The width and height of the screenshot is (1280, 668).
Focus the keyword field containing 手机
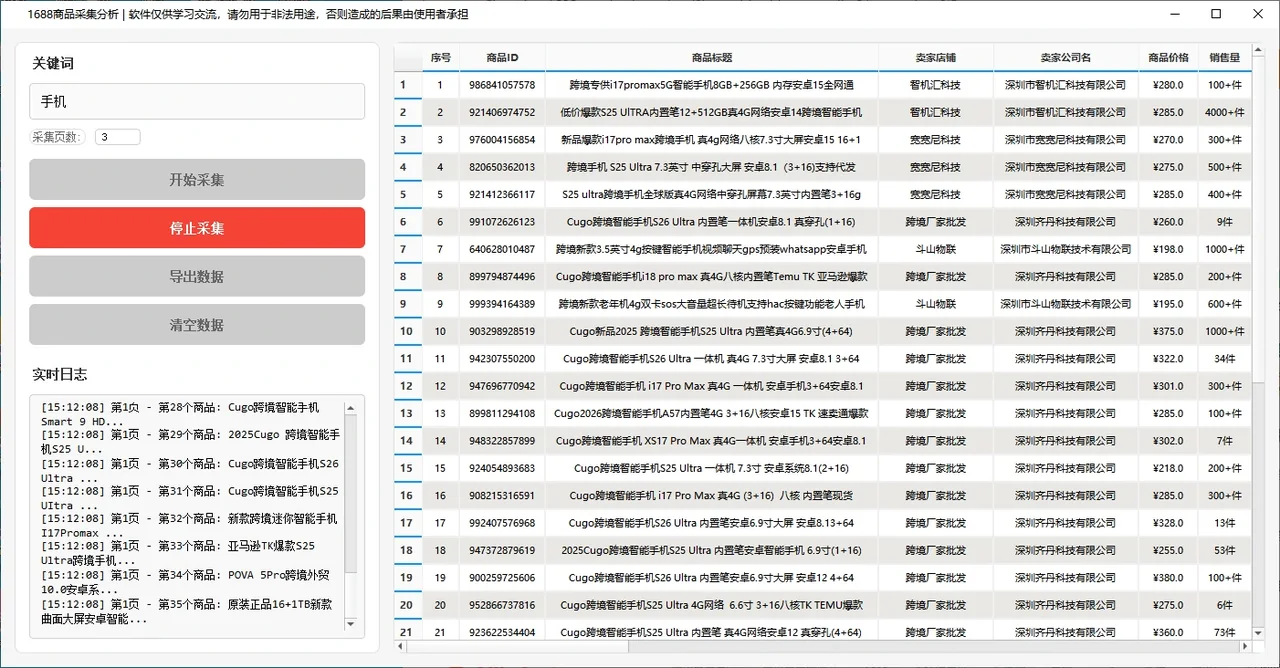[197, 101]
